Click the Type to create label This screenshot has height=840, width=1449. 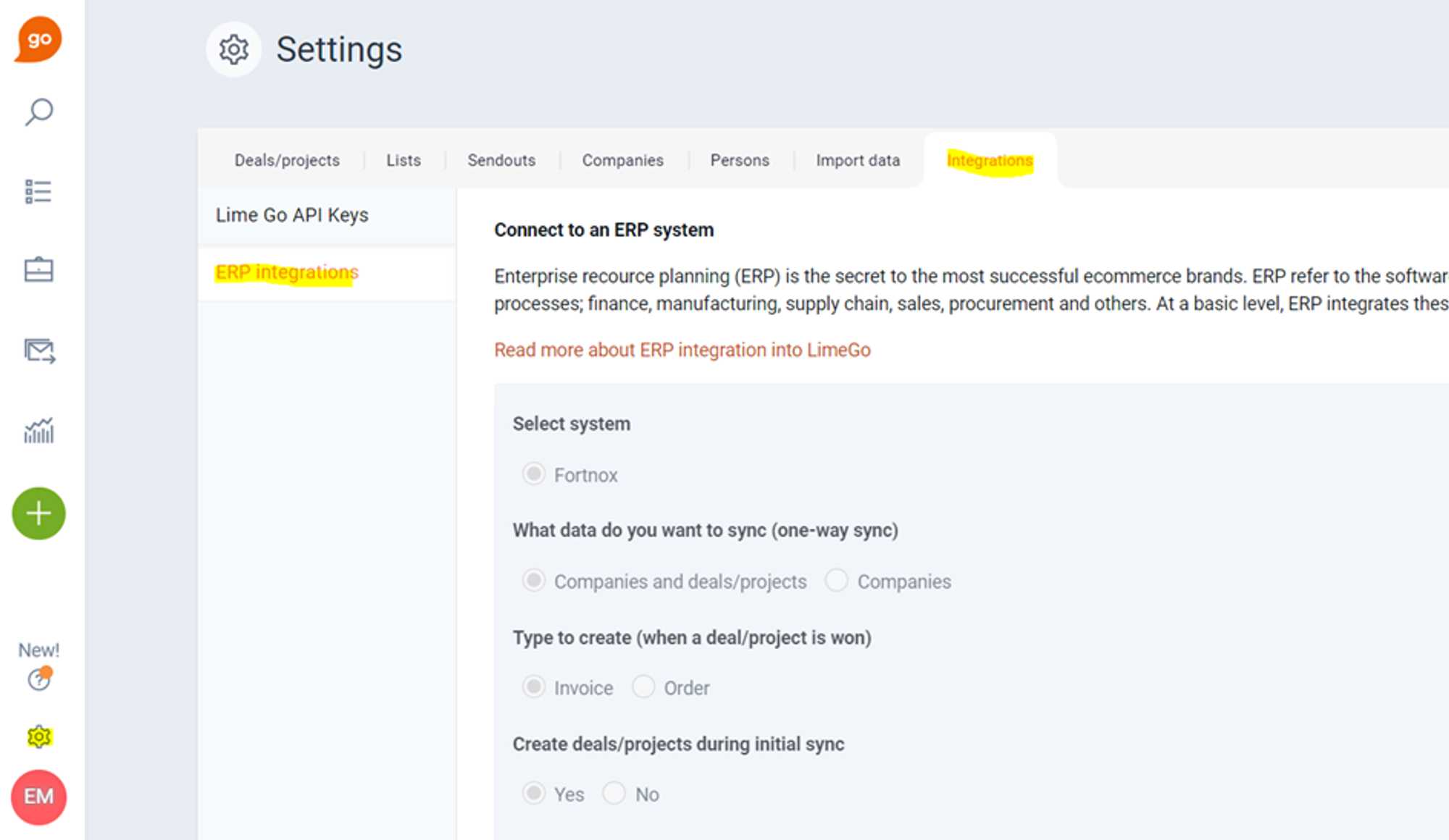(x=692, y=637)
